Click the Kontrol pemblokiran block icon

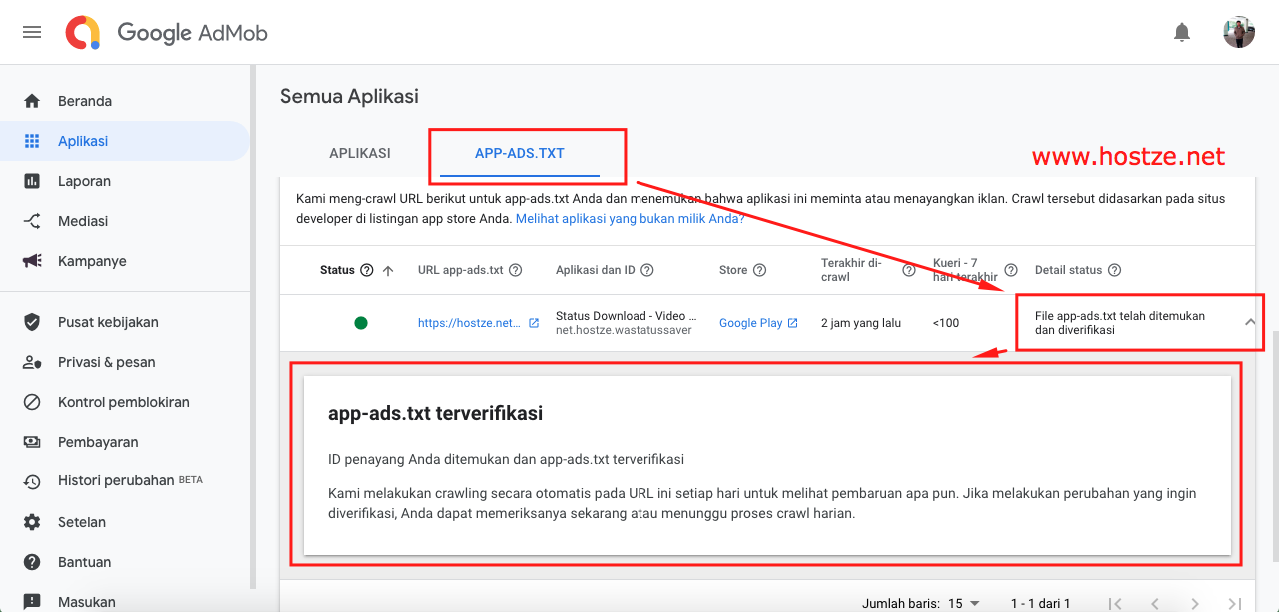[x=32, y=402]
